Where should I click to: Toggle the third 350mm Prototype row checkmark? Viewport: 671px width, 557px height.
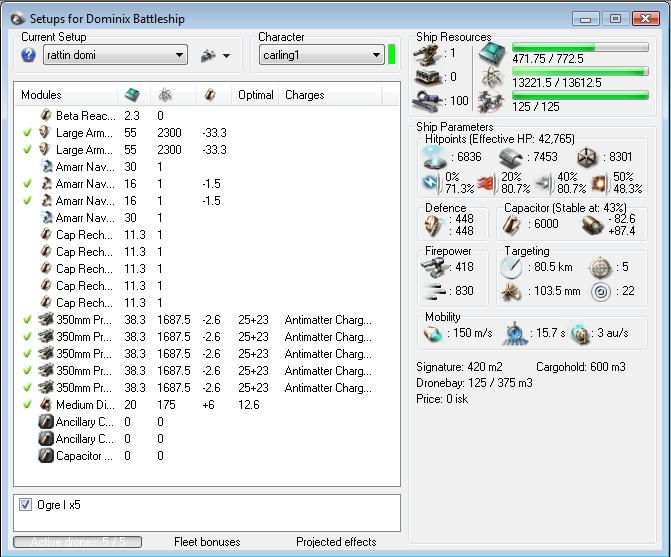point(27,354)
